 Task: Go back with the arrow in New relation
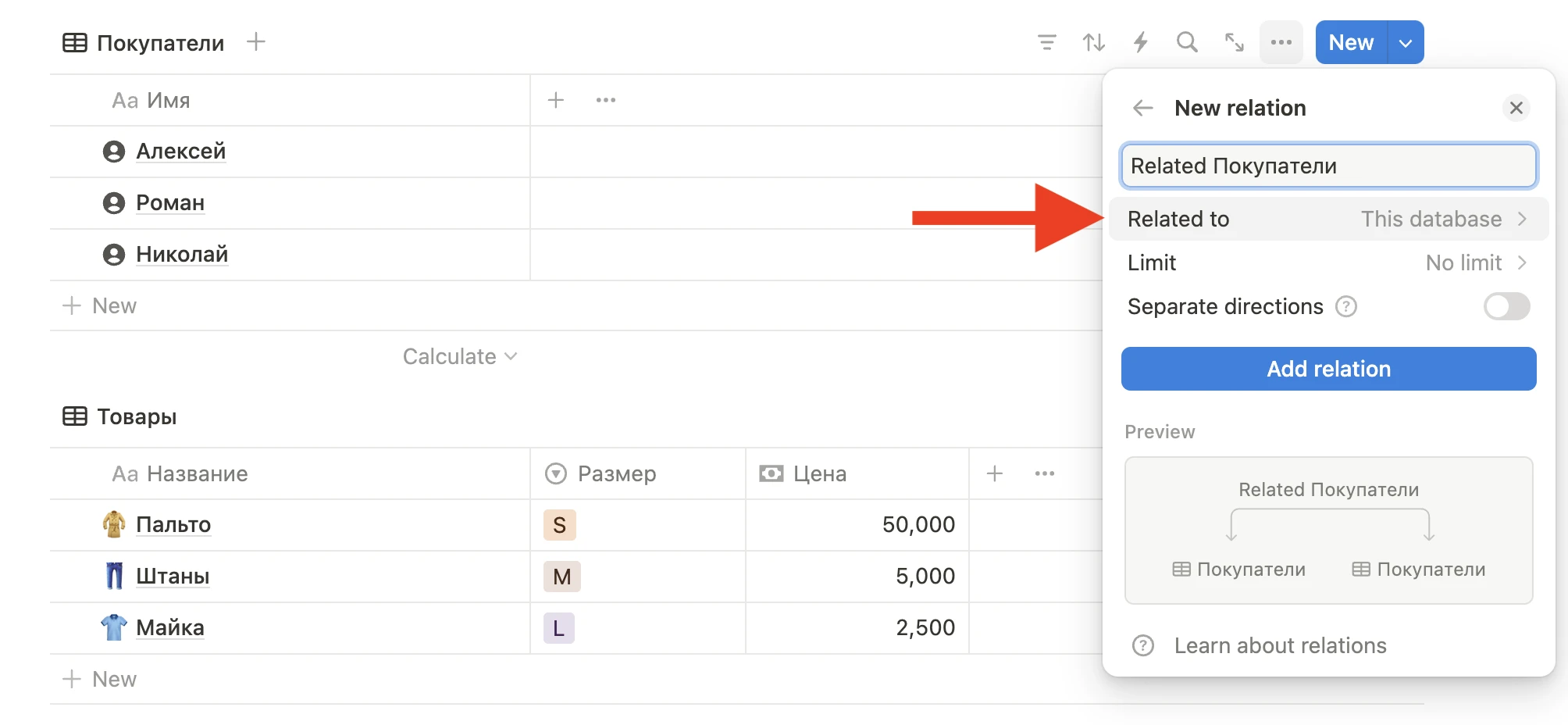[x=1143, y=108]
